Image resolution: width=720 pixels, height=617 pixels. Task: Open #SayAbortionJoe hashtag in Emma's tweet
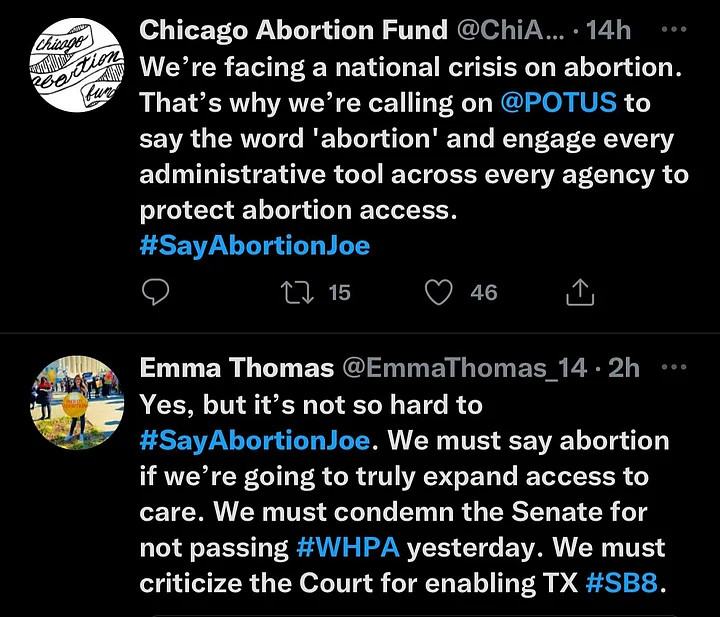[x=254, y=441]
